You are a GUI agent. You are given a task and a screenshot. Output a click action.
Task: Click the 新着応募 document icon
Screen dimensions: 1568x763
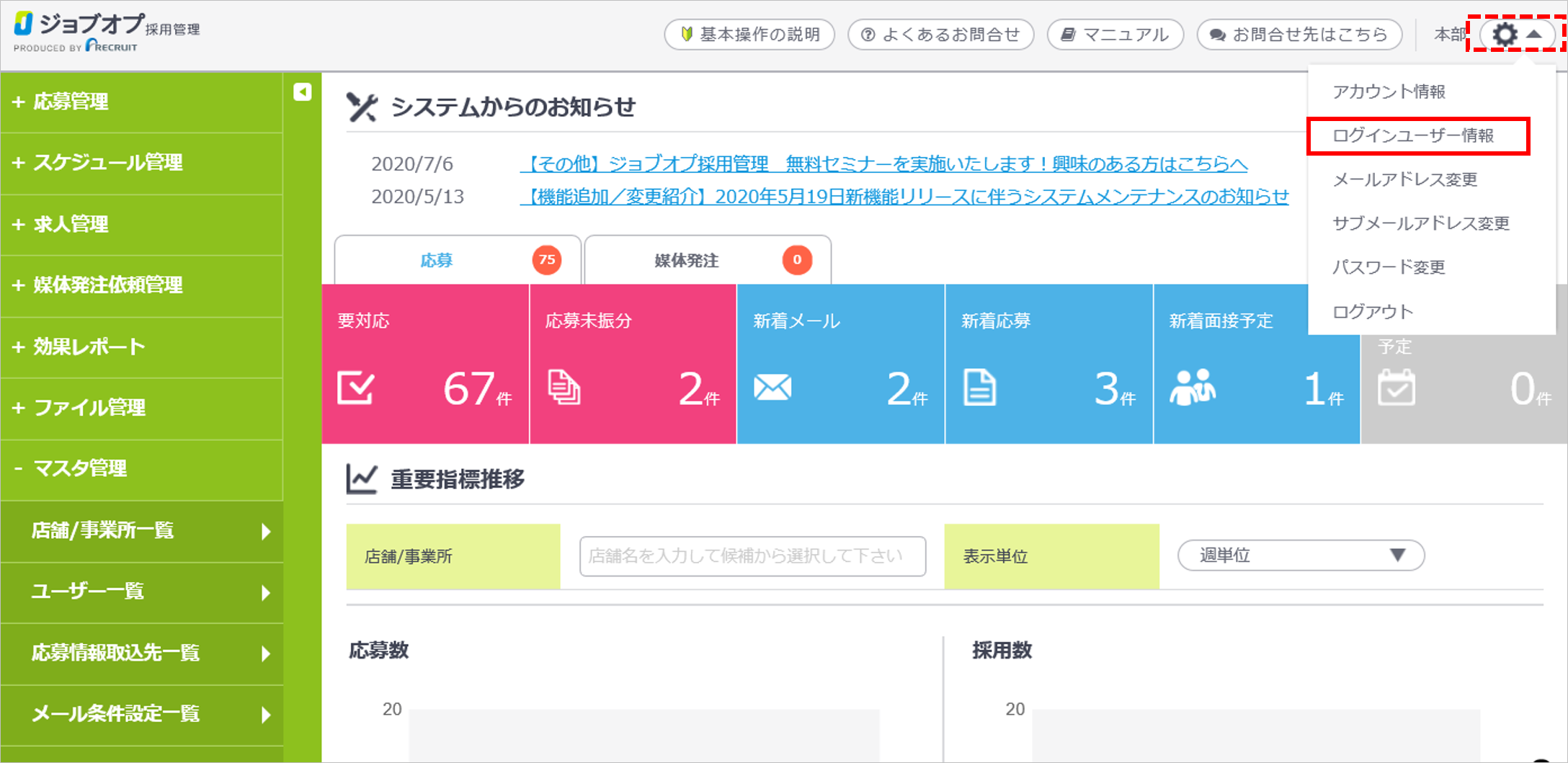click(x=979, y=388)
